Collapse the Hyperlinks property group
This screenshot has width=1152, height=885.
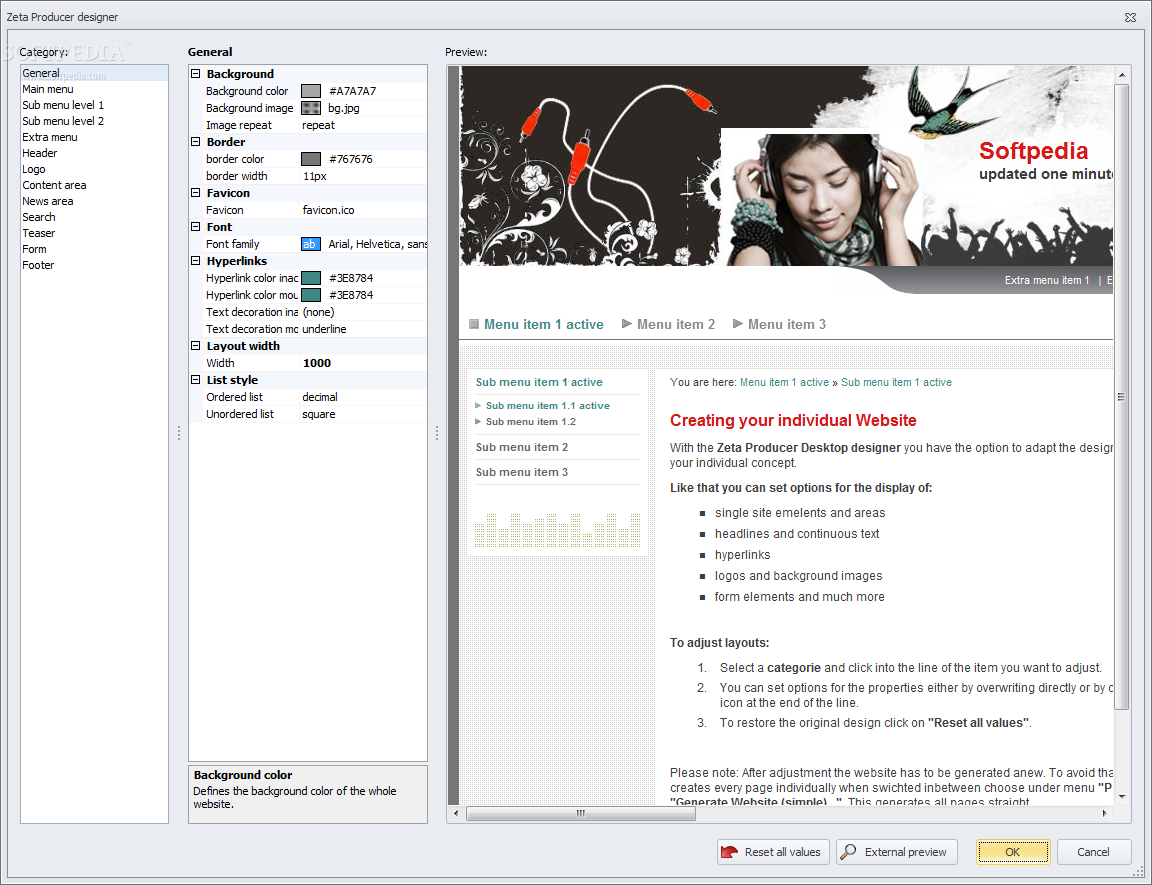tap(195, 261)
